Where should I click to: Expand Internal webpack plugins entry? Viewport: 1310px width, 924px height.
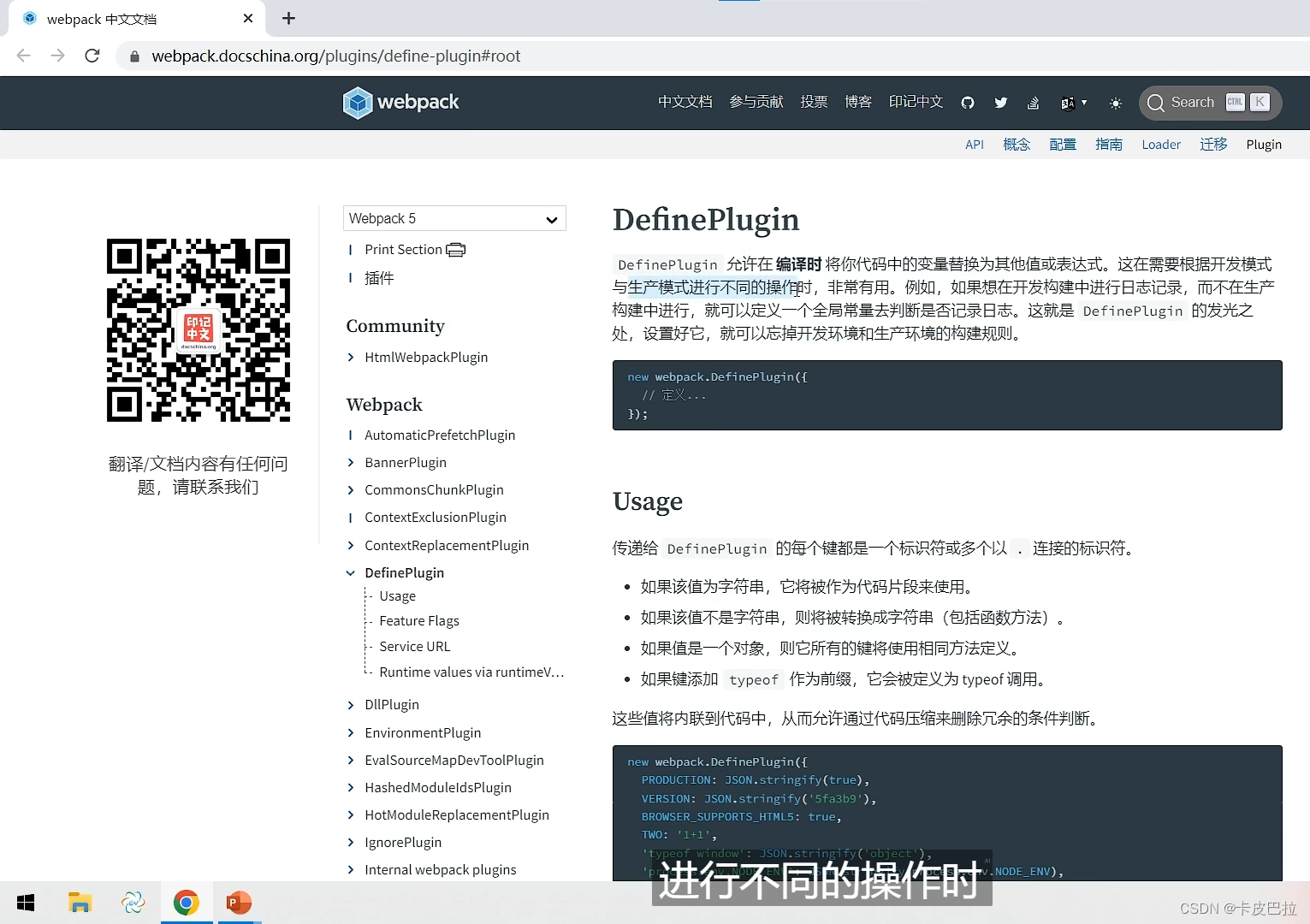350,870
